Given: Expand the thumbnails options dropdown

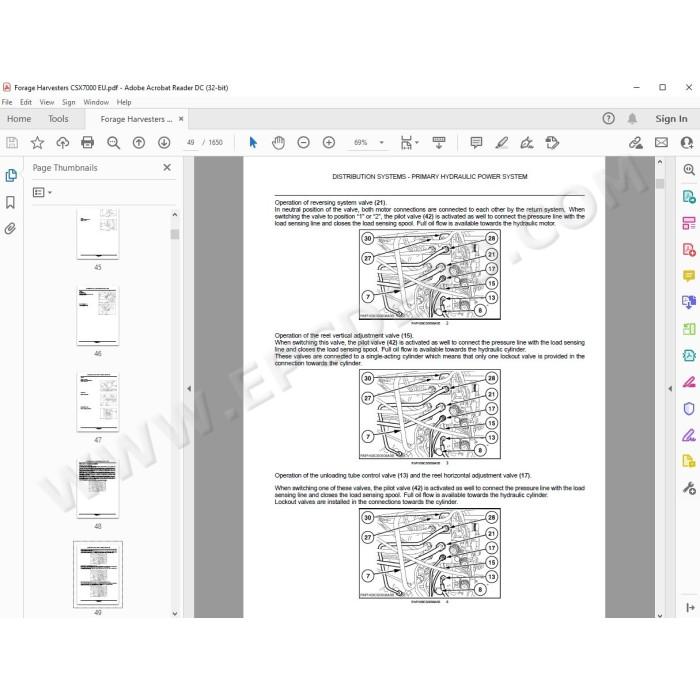Looking at the screenshot, I should (x=42, y=192).
